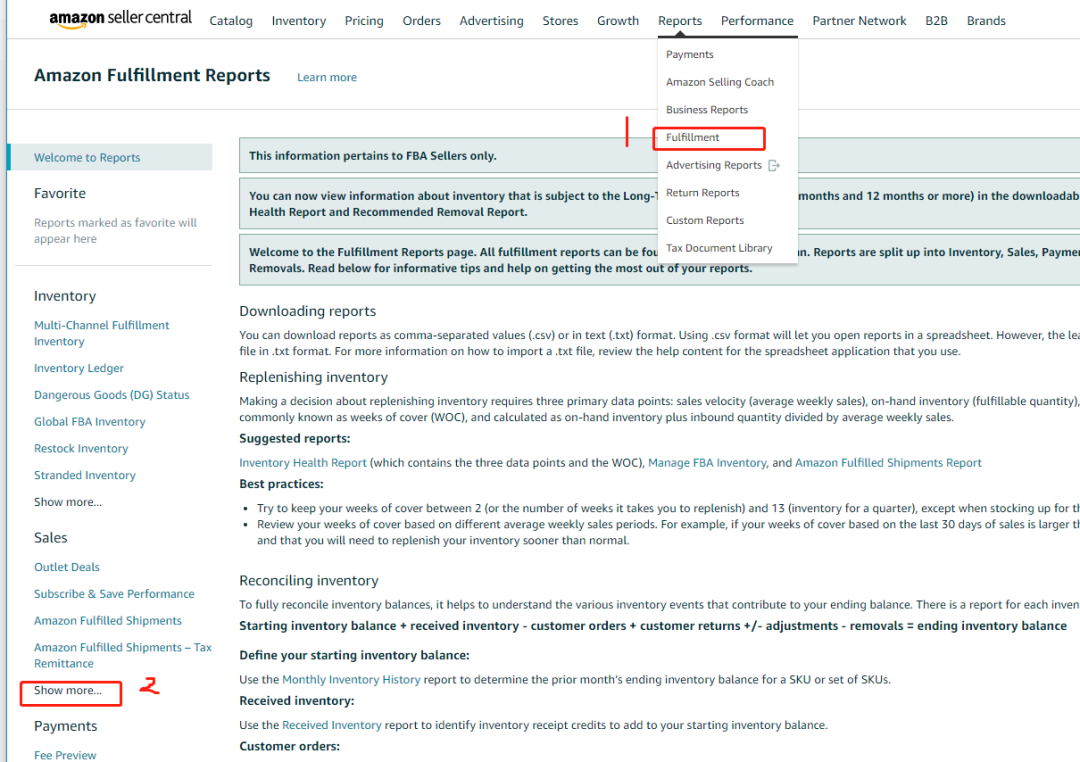1080x762 pixels.
Task: Open the Stores menu
Action: pos(560,21)
